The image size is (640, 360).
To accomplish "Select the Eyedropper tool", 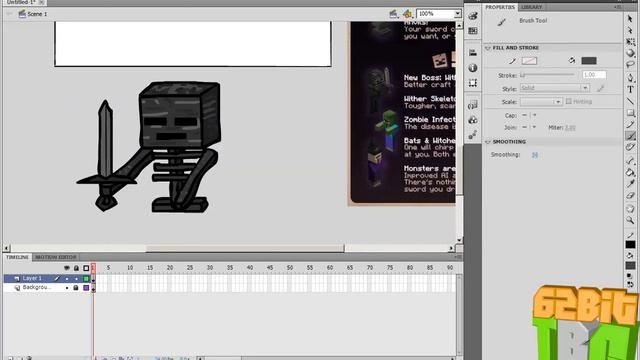I will [x=630, y=184].
